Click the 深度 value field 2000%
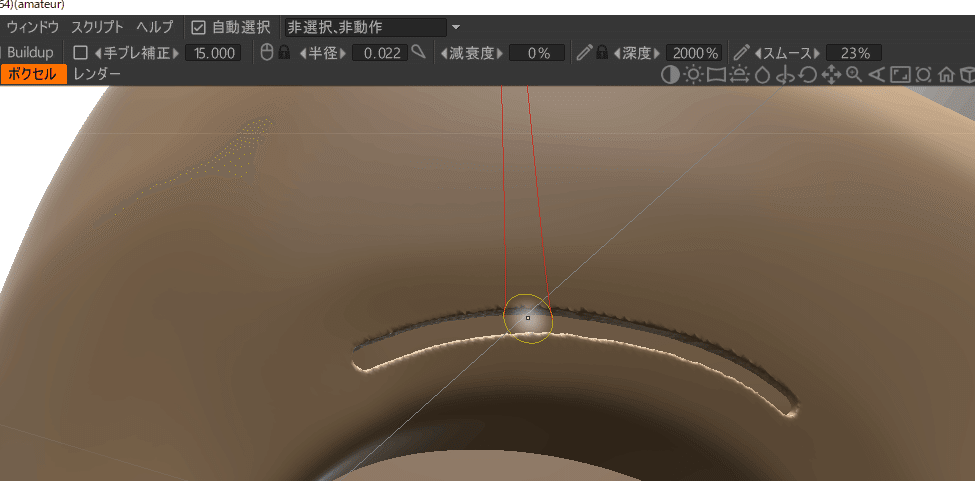The image size is (975, 481). coord(693,53)
